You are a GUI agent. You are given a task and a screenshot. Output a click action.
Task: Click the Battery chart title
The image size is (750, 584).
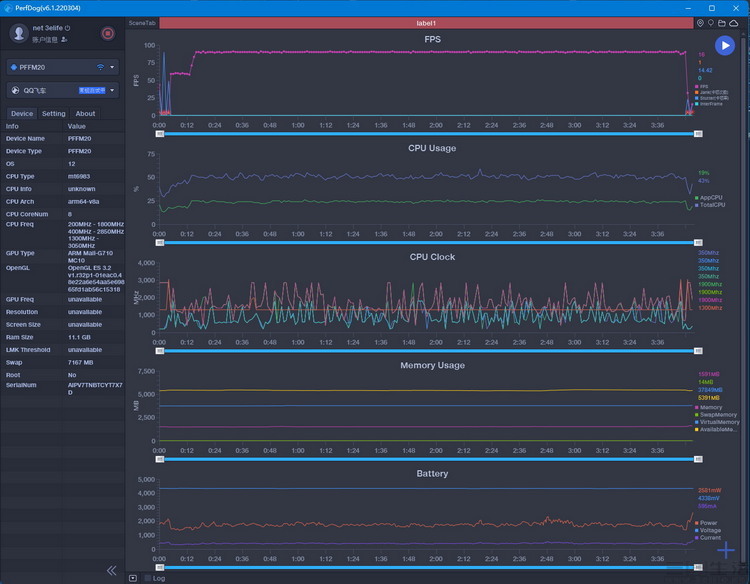click(432, 474)
